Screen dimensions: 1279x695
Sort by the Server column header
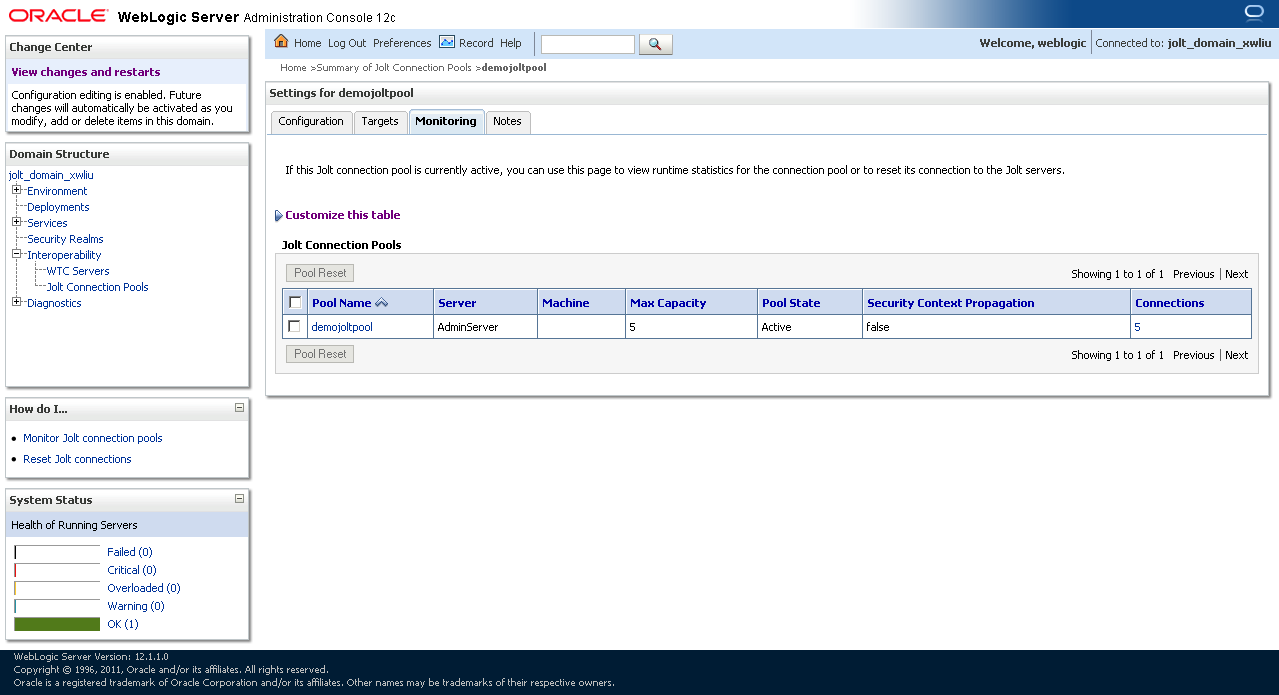tap(457, 303)
